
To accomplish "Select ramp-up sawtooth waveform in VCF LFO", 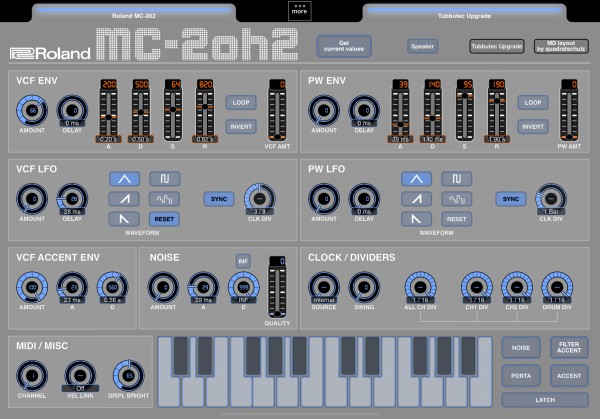I will (x=124, y=199).
